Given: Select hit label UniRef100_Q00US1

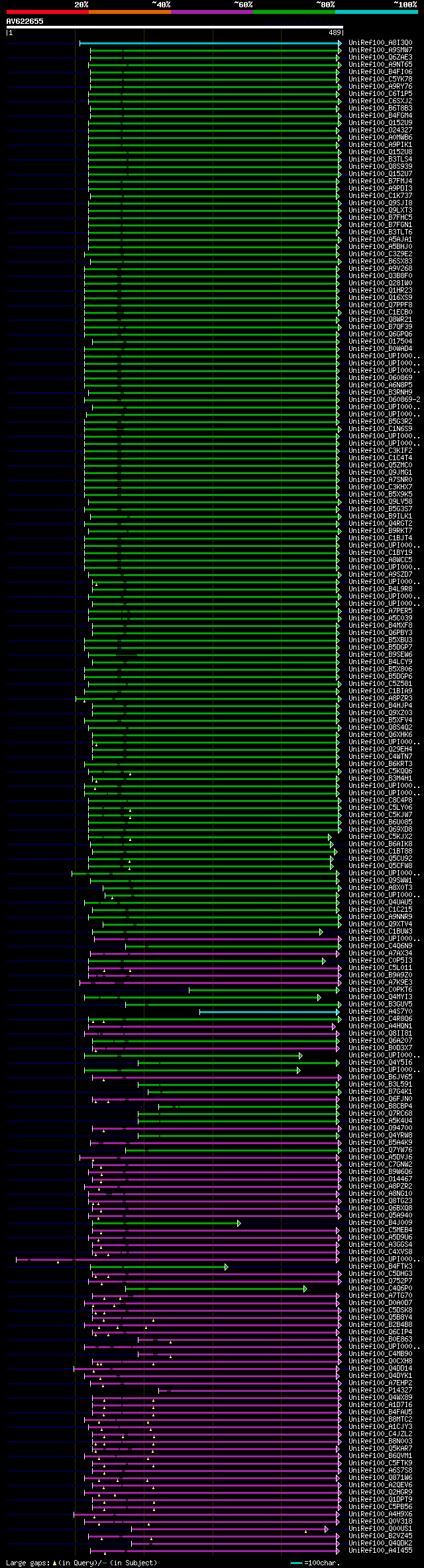Looking at the screenshot, I should pos(380,1529).
